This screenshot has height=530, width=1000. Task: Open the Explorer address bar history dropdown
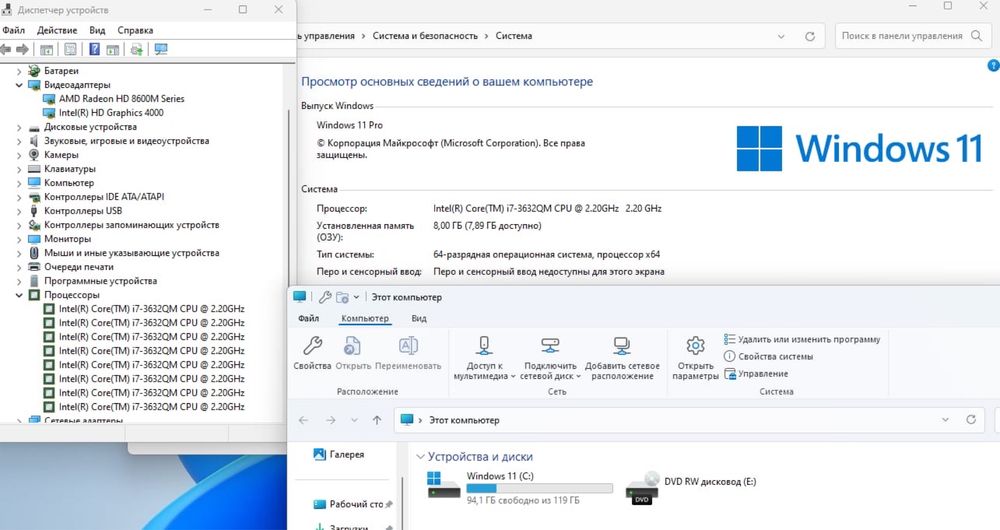click(x=945, y=420)
